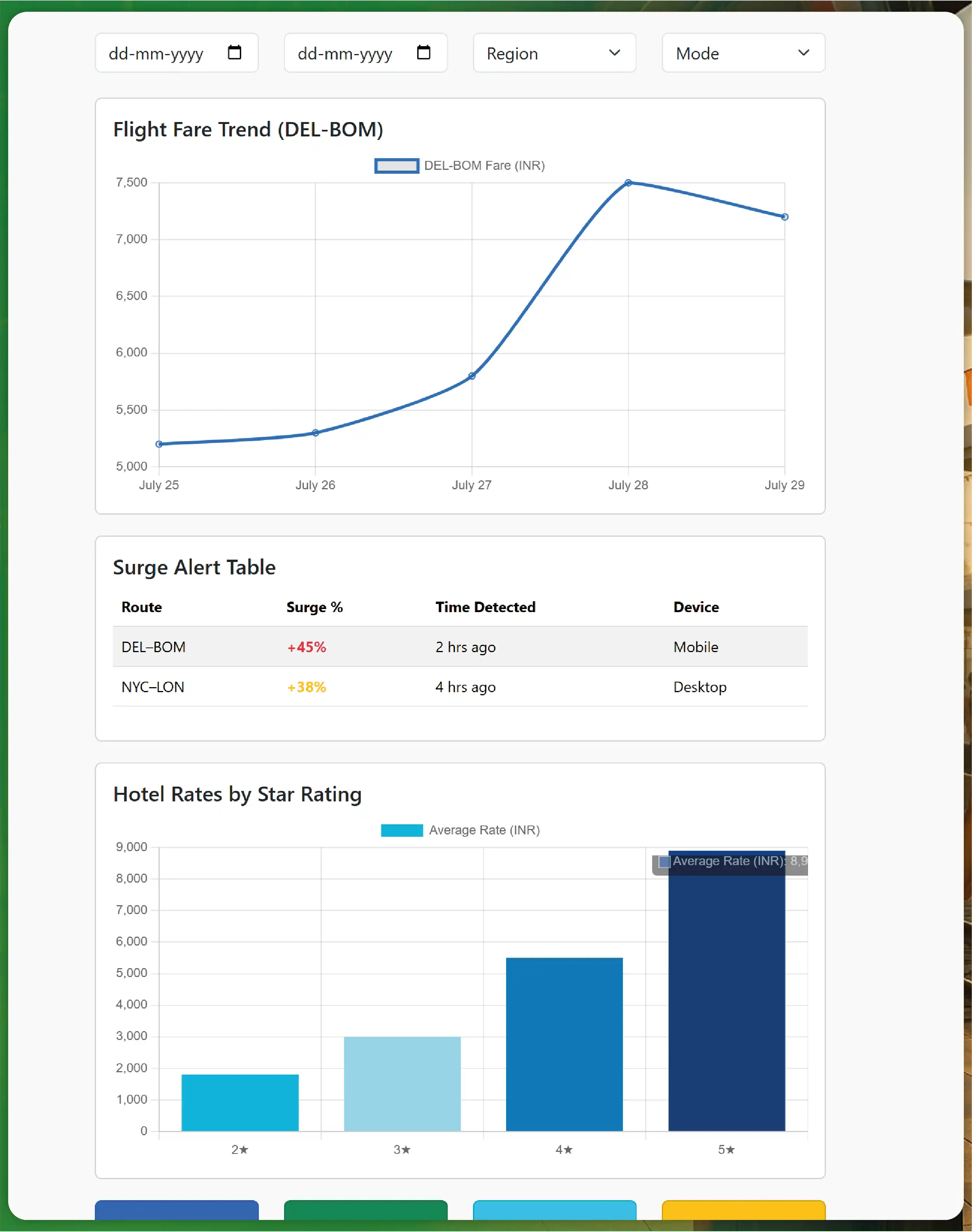Viewport: 972px width, 1232px height.
Task: Select the NYC–LON surge alert row
Action: [460, 686]
